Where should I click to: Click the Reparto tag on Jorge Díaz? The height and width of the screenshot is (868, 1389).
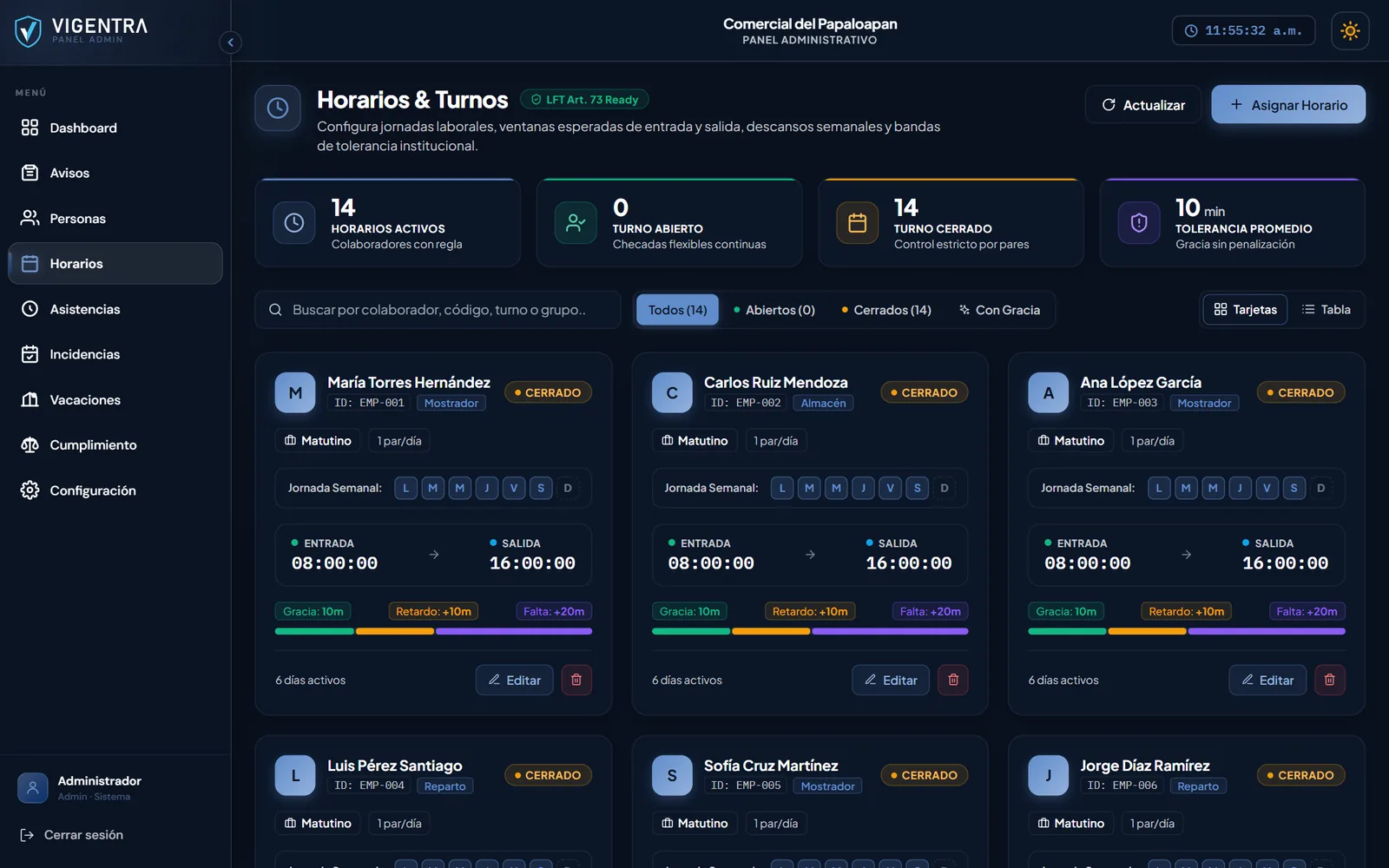pos(1198,786)
